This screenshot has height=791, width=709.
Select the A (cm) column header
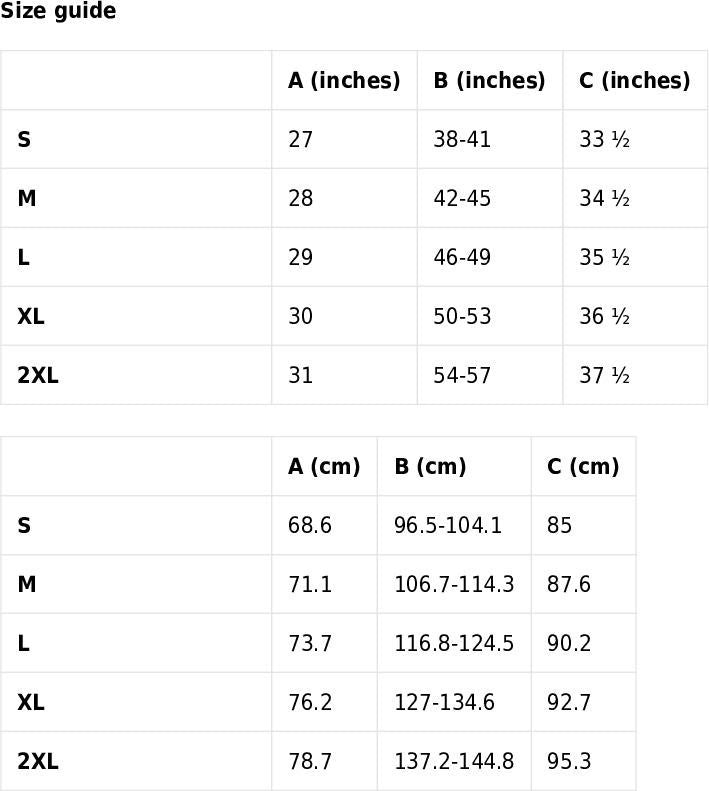[x=324, y=467]
